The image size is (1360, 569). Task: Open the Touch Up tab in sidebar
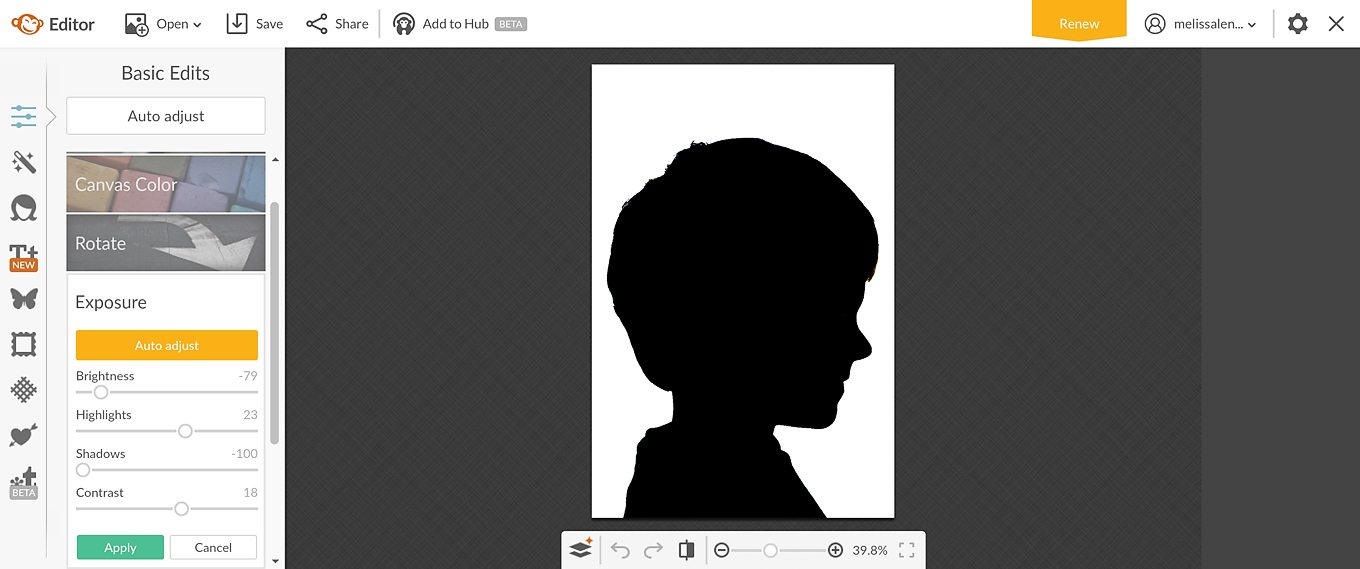coord(24,208)
